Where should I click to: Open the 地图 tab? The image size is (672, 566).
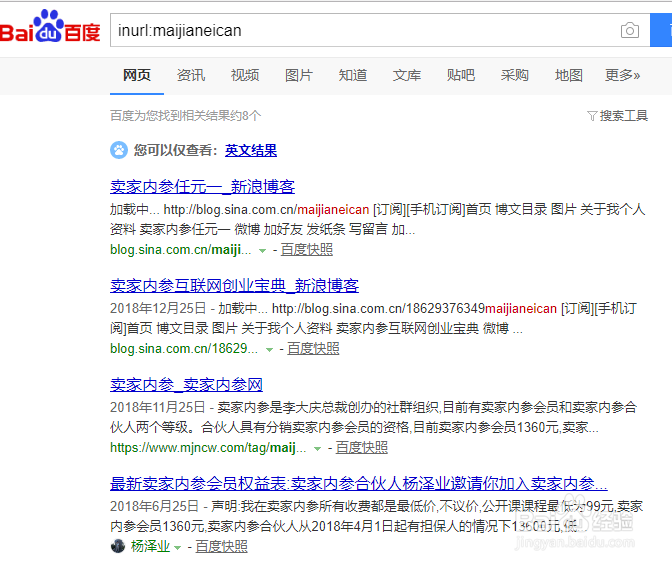[x=569, y=75]
